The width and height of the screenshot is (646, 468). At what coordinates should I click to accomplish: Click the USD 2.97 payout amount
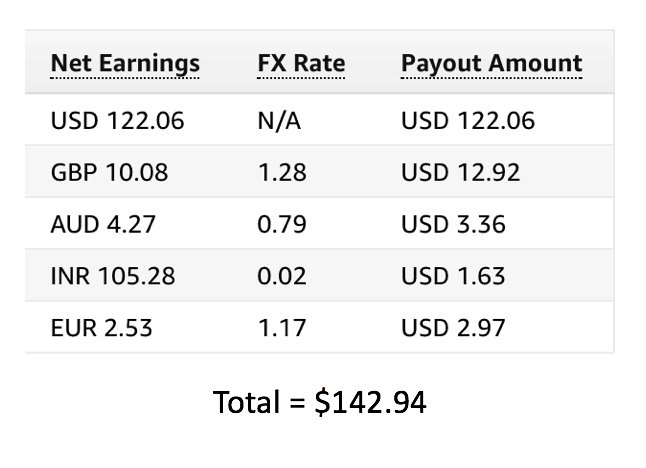453,328
